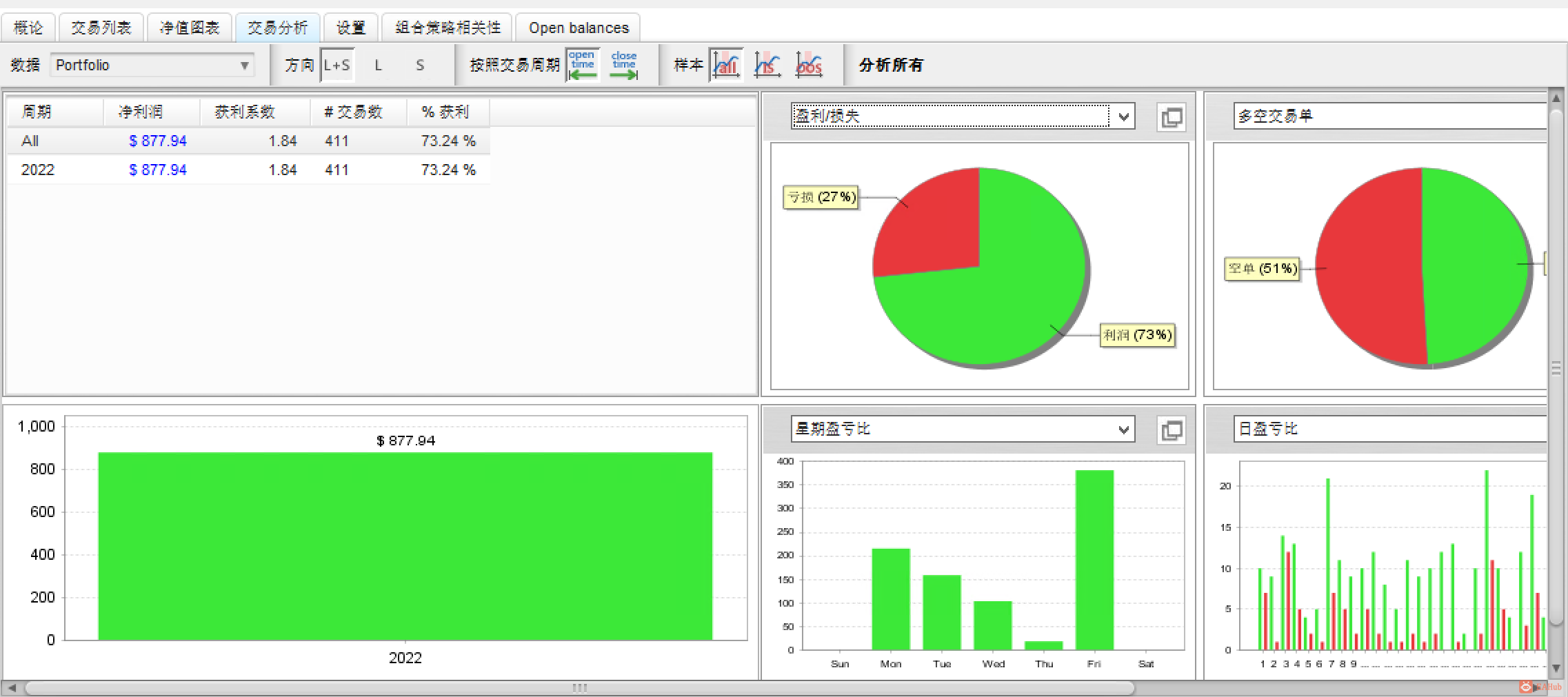This screenshot has height=697, width=1568.
Task: Click the 1.84 profit factor in All row
Action: coord(283,141)
